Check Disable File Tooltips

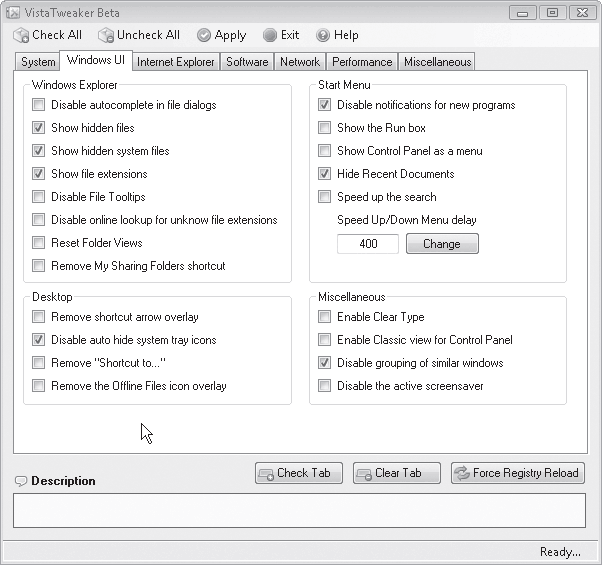38,197
